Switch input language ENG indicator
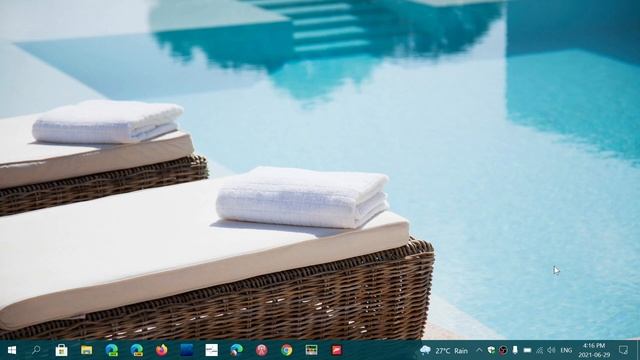This screenshot has width=640, height=360. click(566, 351)
